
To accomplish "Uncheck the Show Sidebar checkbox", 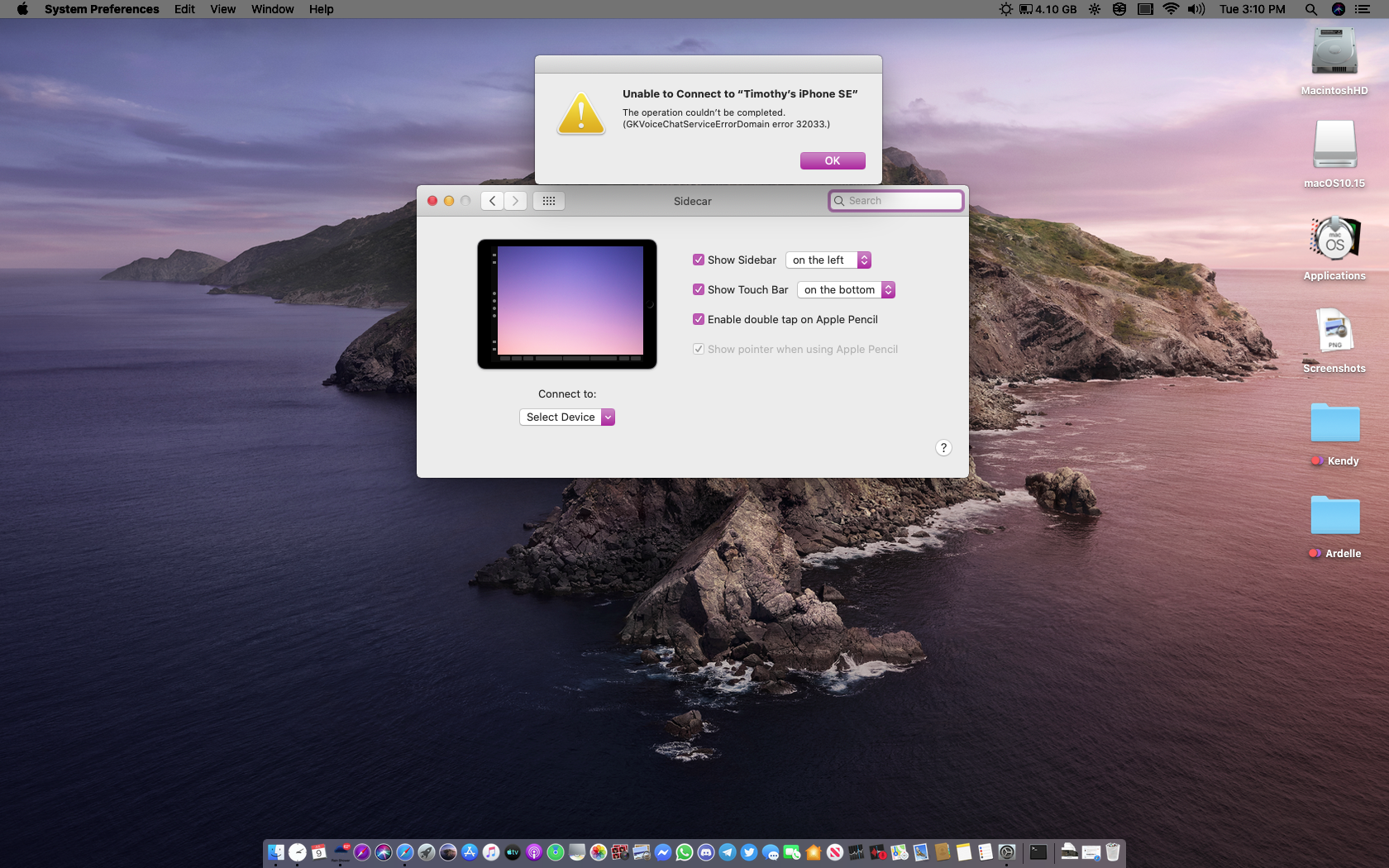I will tap(699, 260).
